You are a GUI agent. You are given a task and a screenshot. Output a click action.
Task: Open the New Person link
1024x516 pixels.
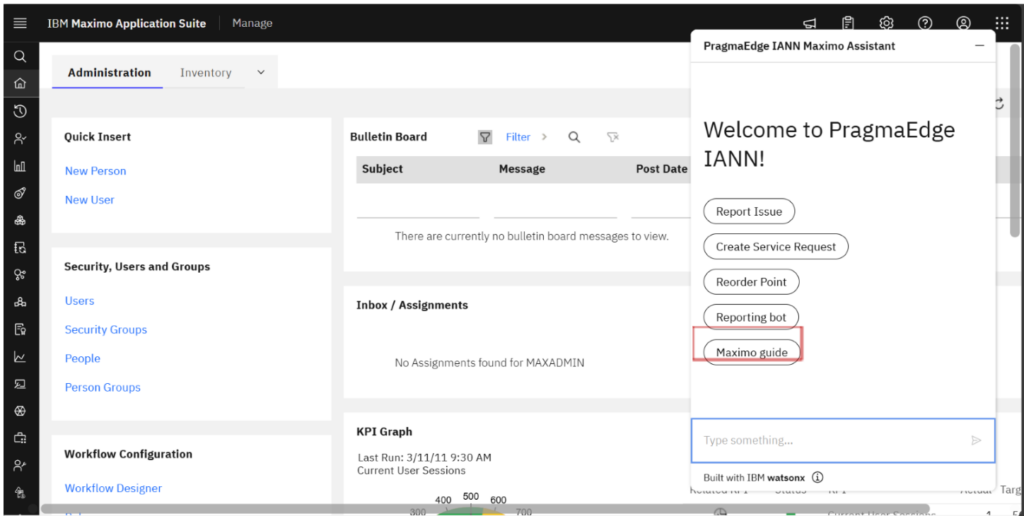tap(95, 171)
